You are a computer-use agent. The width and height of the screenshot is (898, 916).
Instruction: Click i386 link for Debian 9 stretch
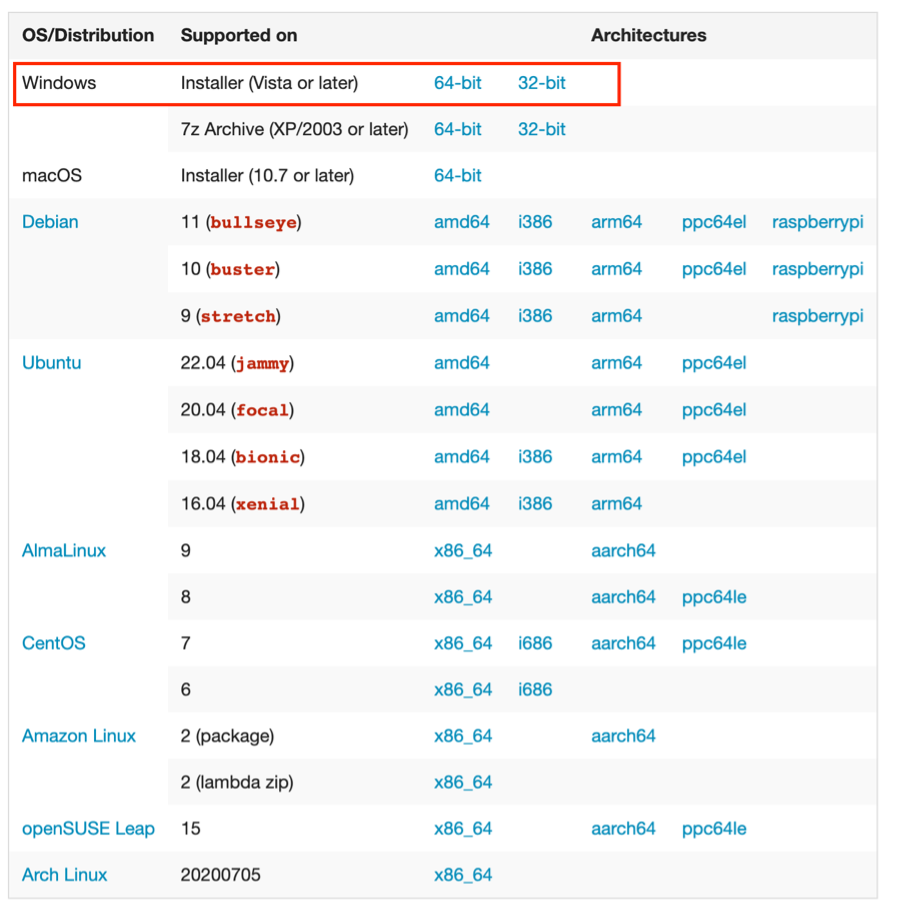535,316
